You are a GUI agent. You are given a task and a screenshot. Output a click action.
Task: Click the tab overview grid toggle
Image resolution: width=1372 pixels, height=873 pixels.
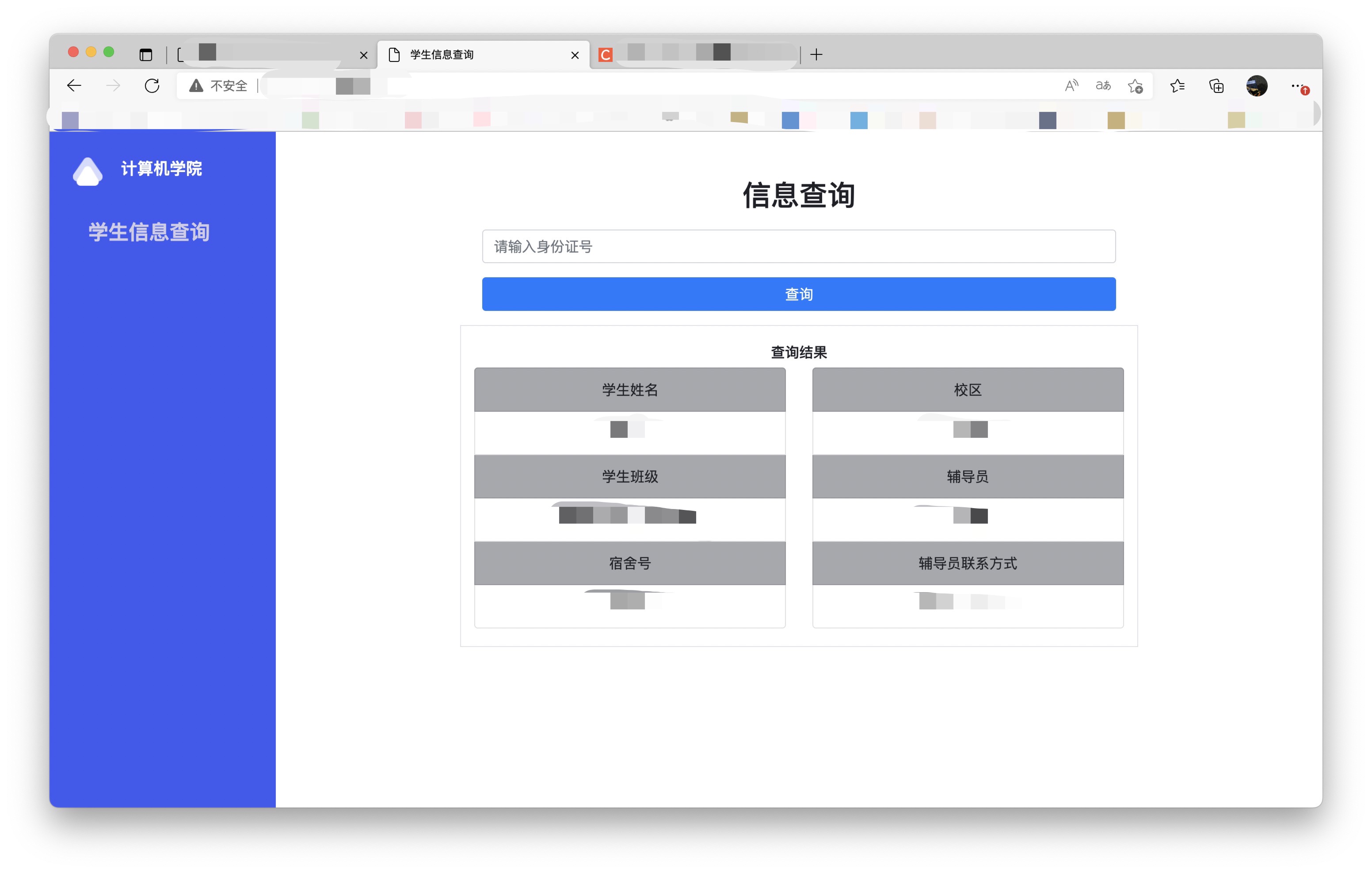coord(146,54)
